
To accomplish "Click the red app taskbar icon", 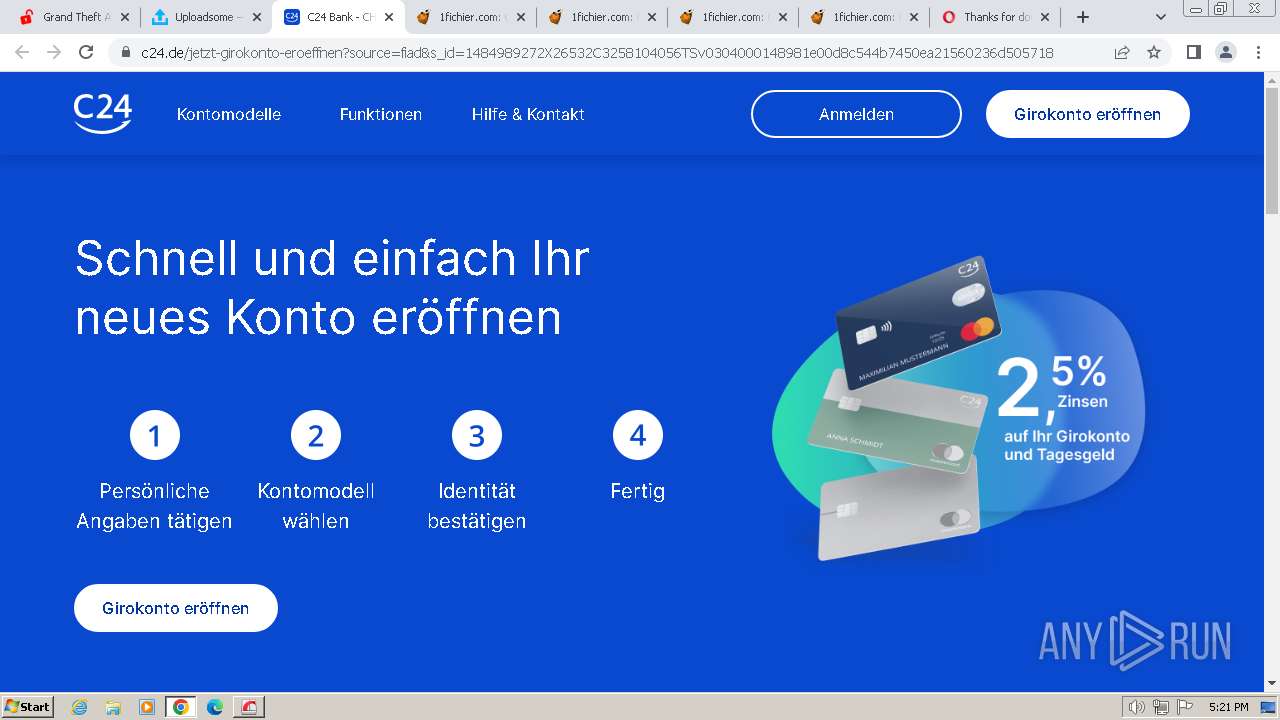I will coord(249,707).
